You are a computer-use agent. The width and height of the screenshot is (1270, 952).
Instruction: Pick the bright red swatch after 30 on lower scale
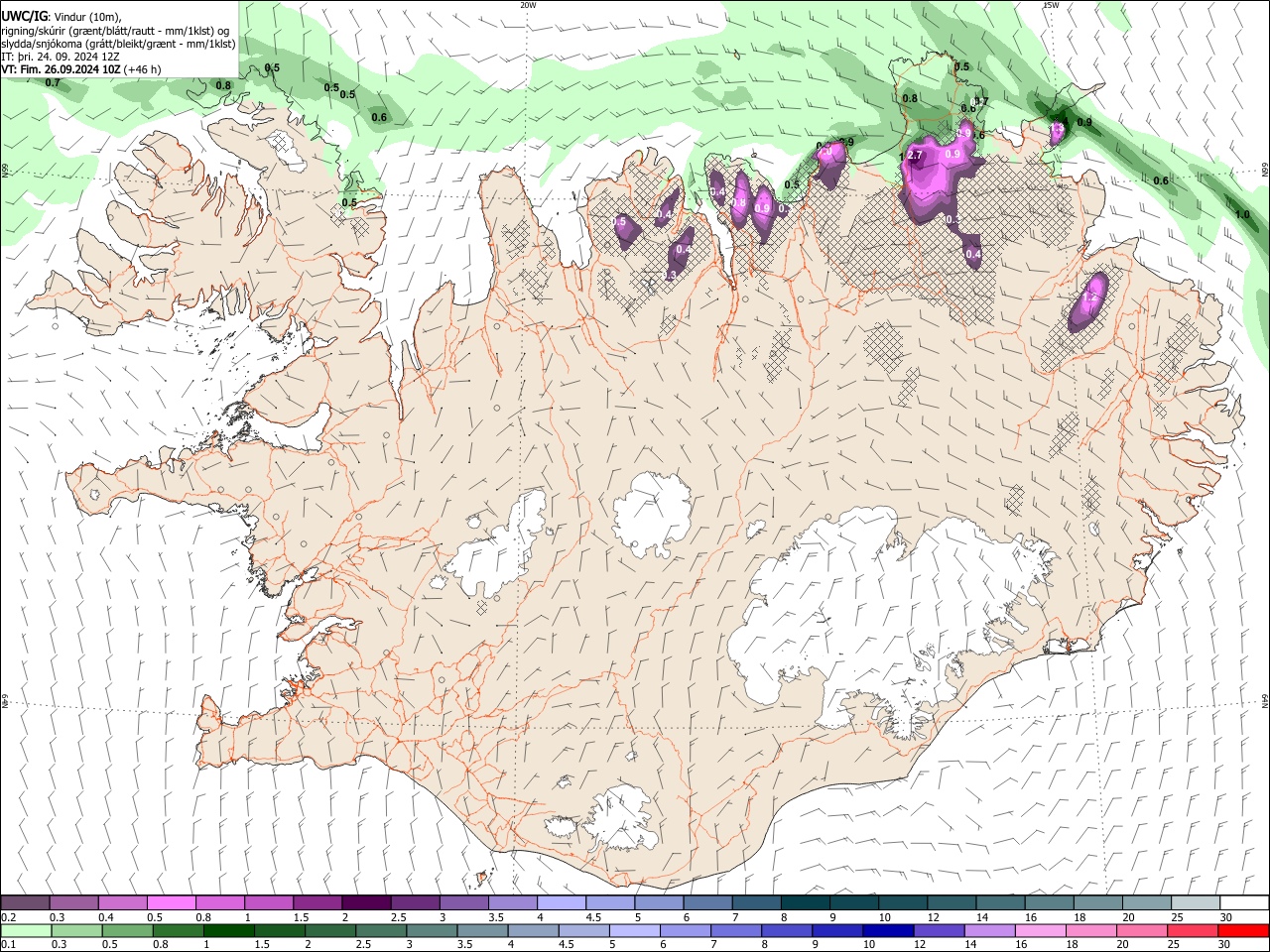(x=1243, y=931)
